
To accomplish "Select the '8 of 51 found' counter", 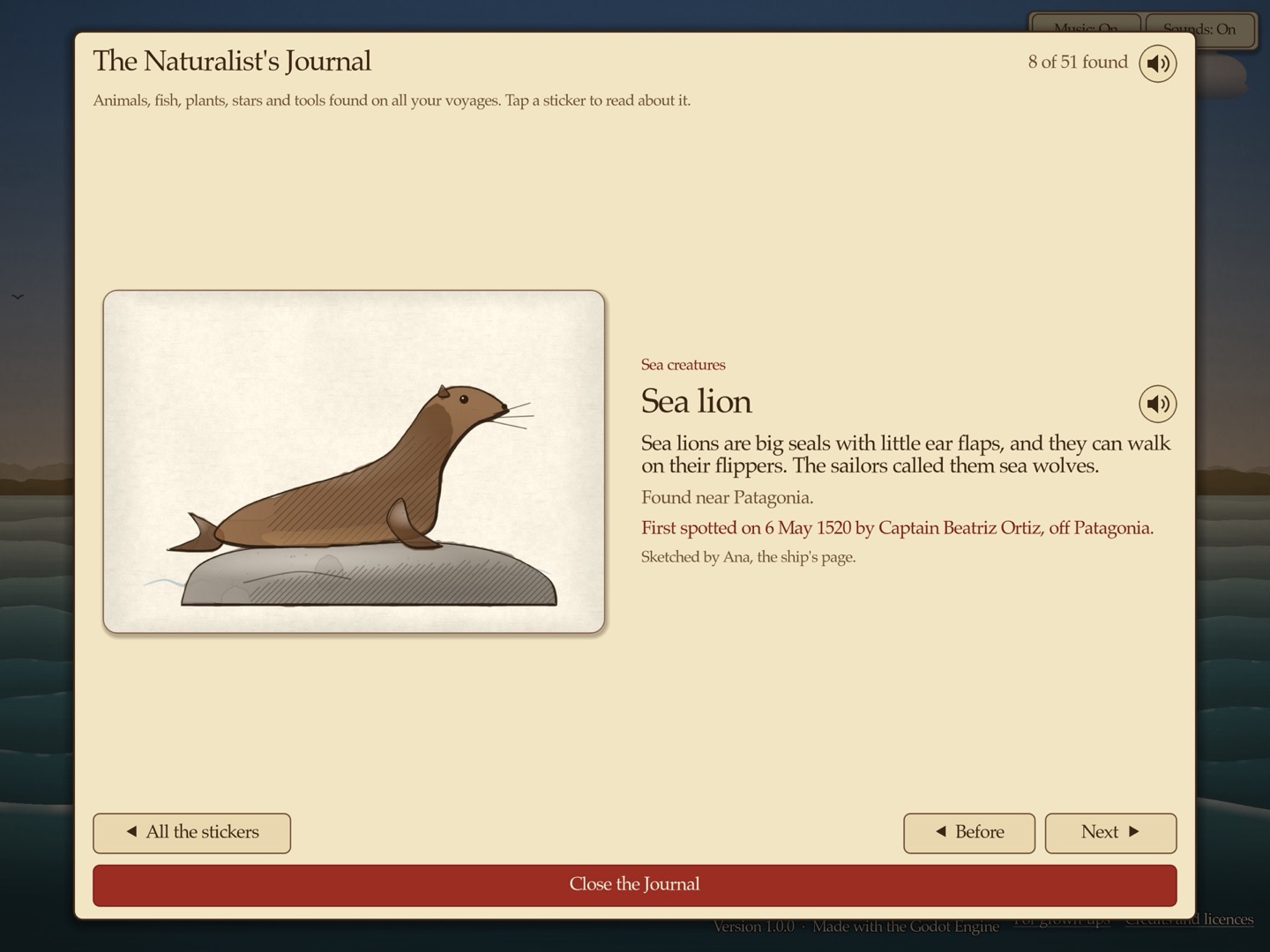I will coord(1078,62).
